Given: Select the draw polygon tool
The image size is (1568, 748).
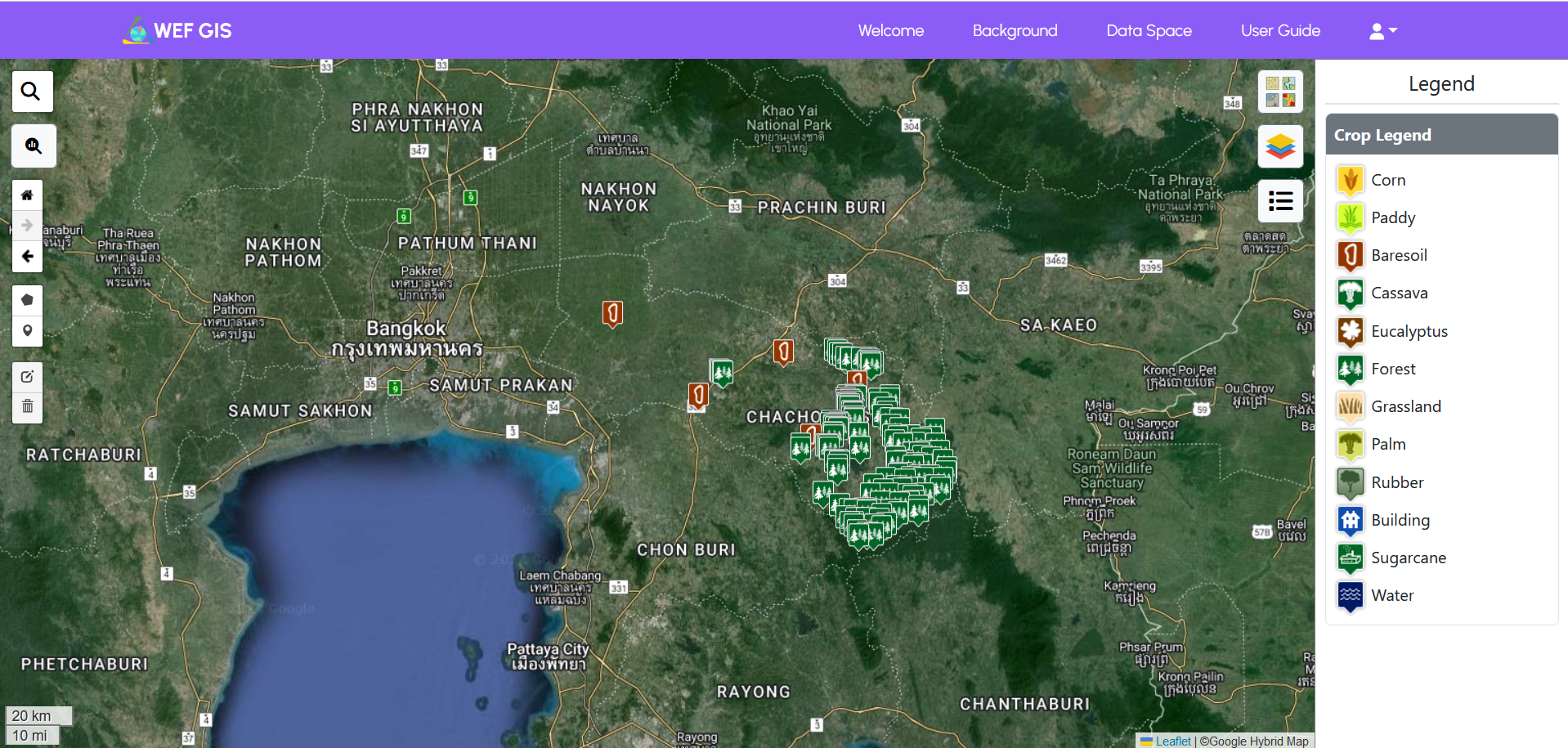Looking at the screenshot, I should [27, 300].
